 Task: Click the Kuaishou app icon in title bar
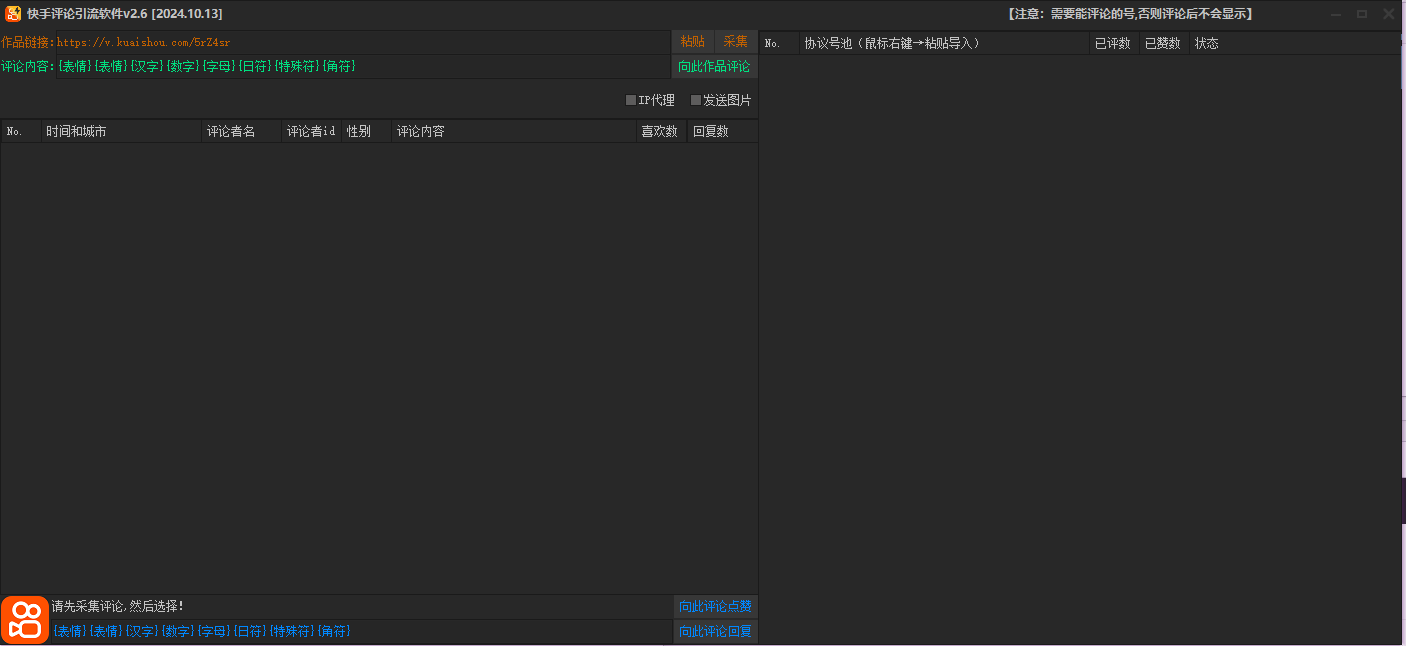coord(13,14)
